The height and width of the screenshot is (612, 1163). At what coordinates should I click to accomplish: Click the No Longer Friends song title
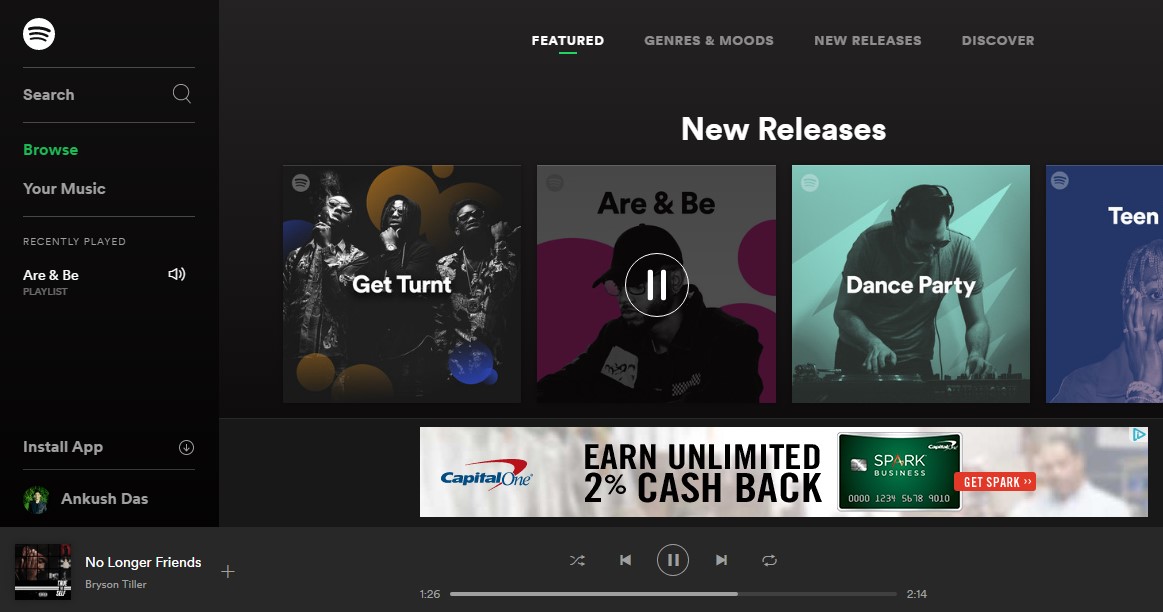[x=143, y=562]
